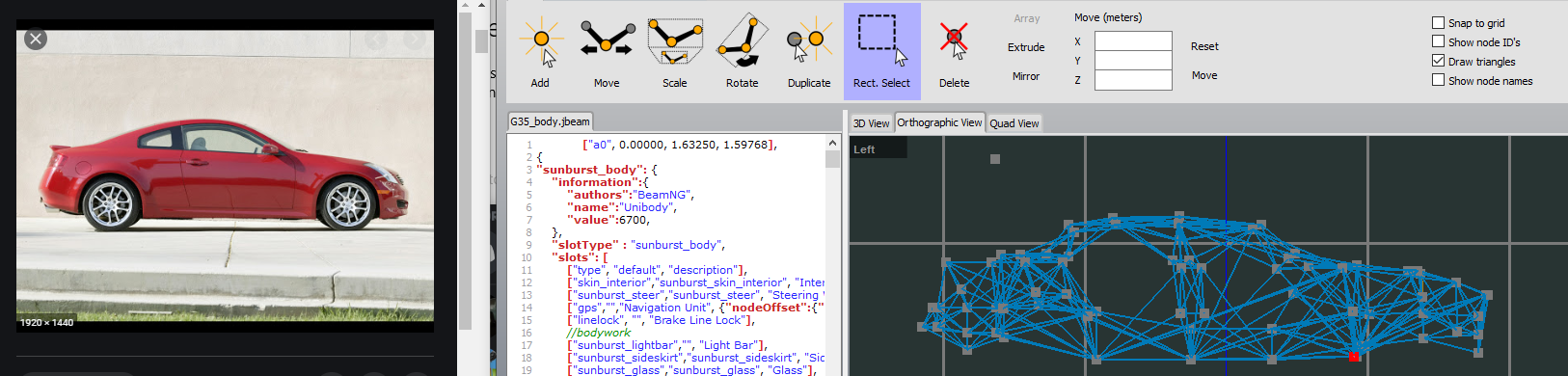Focus the Z move input field
The width and height of the screenshot is (1568, 376).
point(1133,80)
